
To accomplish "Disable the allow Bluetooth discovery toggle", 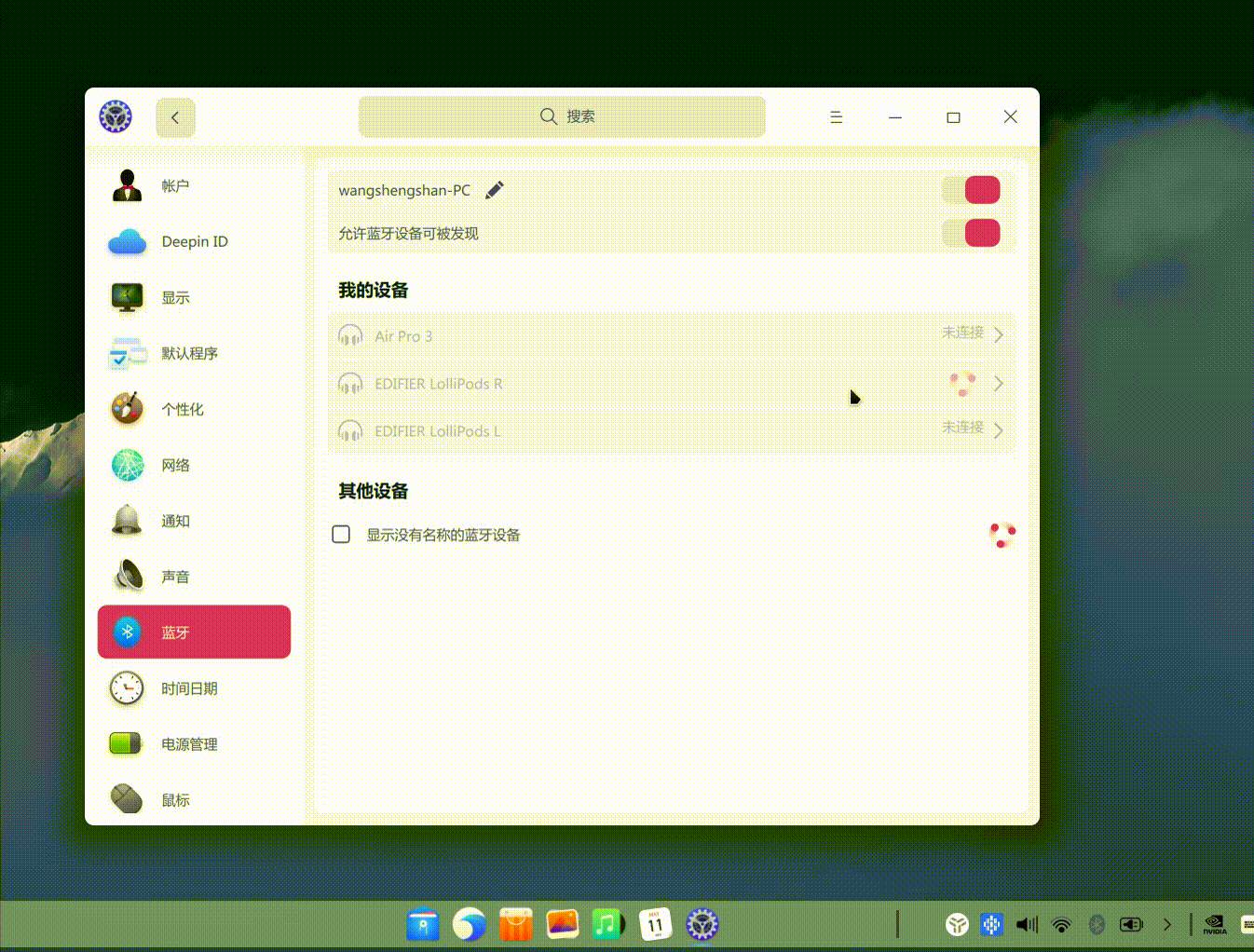I will (x=971, y=233).
